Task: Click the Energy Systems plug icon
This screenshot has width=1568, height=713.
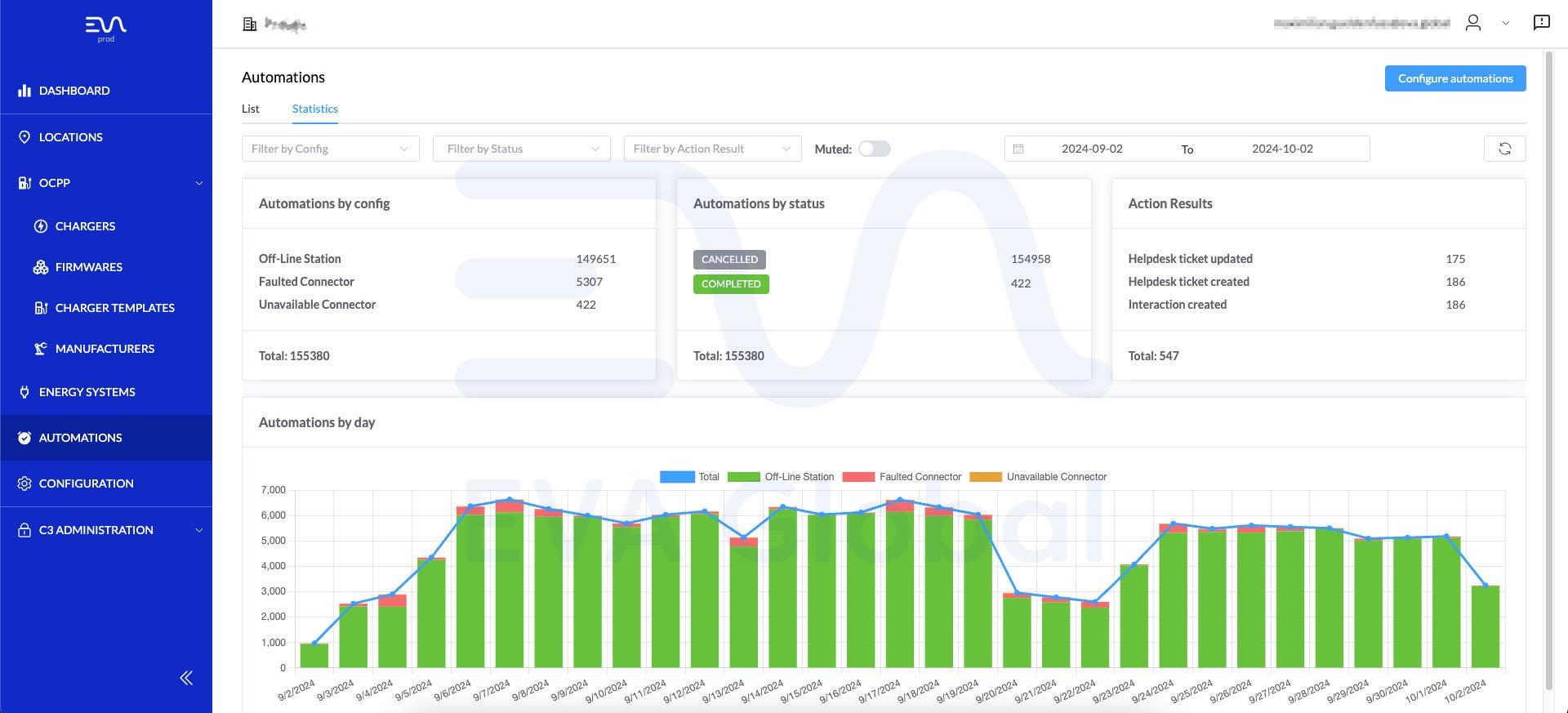Action: tap(24, 392)
